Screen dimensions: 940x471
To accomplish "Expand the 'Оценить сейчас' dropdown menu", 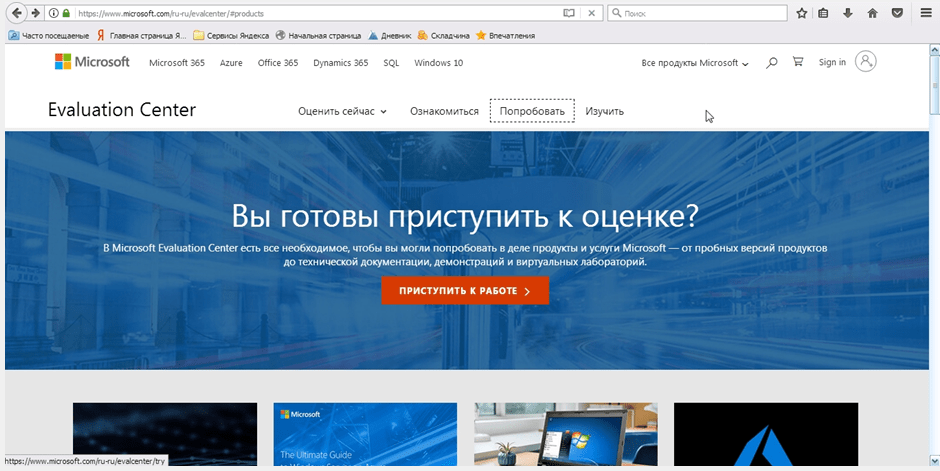I will click(x=342, y=111).
